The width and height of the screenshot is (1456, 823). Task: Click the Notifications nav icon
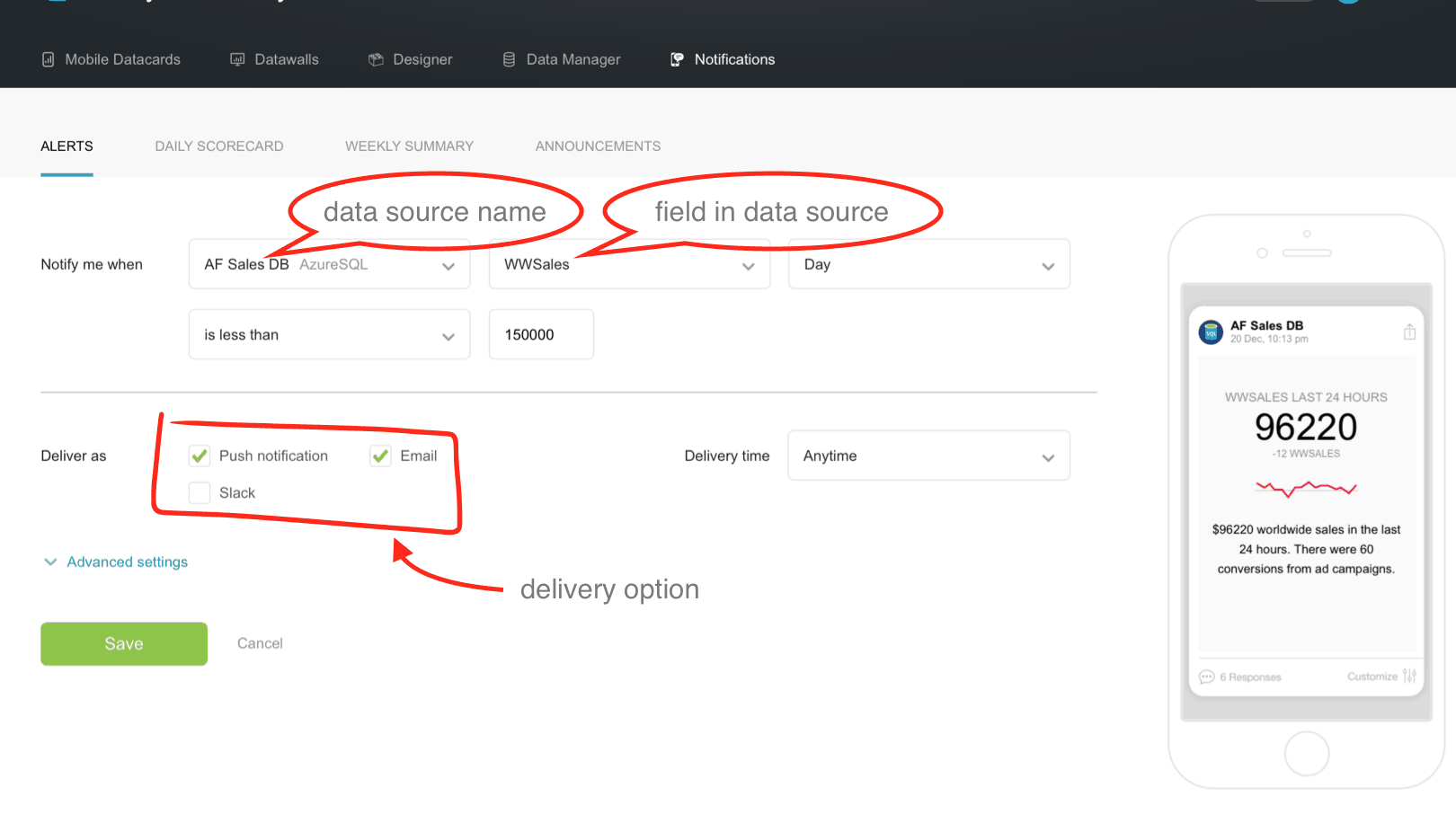(677, 59)
